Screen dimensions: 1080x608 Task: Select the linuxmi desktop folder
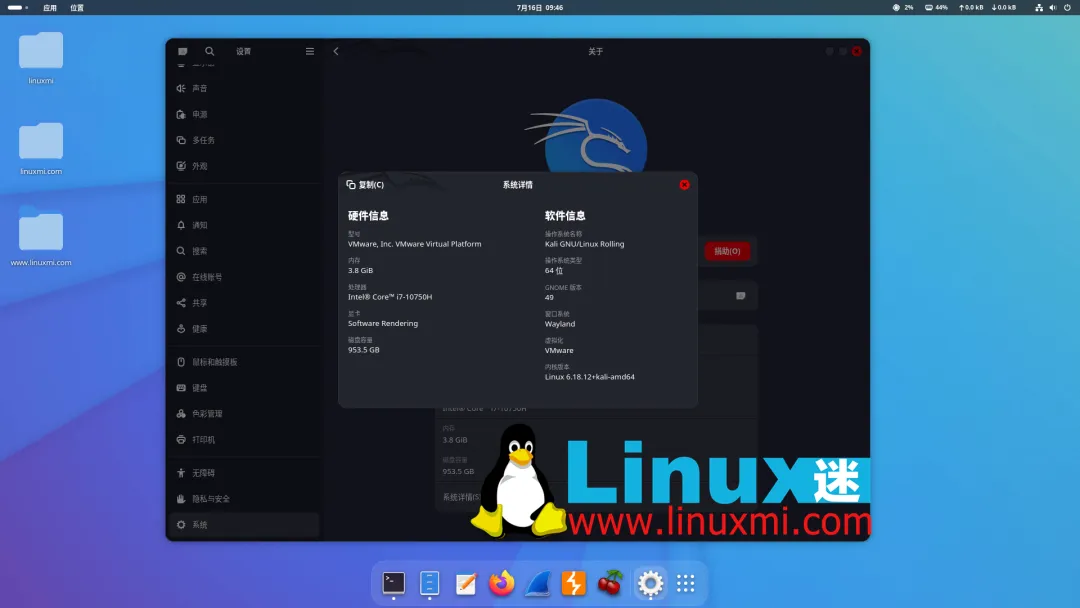pos(41,58)
